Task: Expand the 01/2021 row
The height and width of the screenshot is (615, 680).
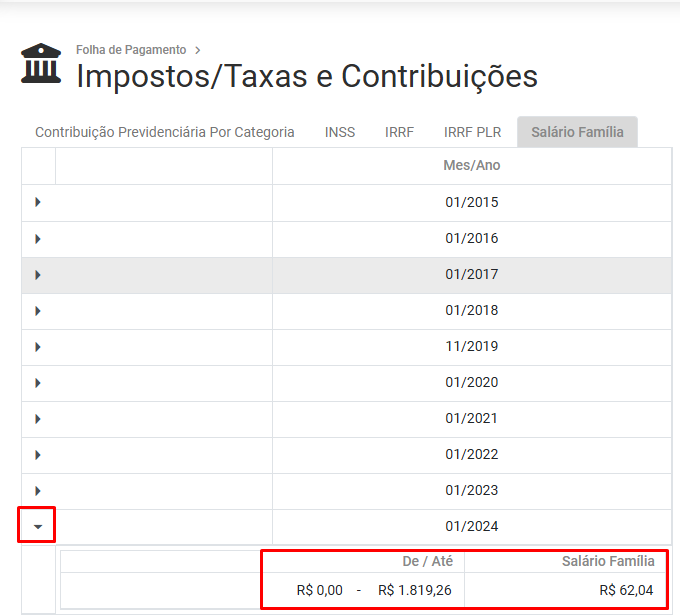Action: [x=38, y=419]
